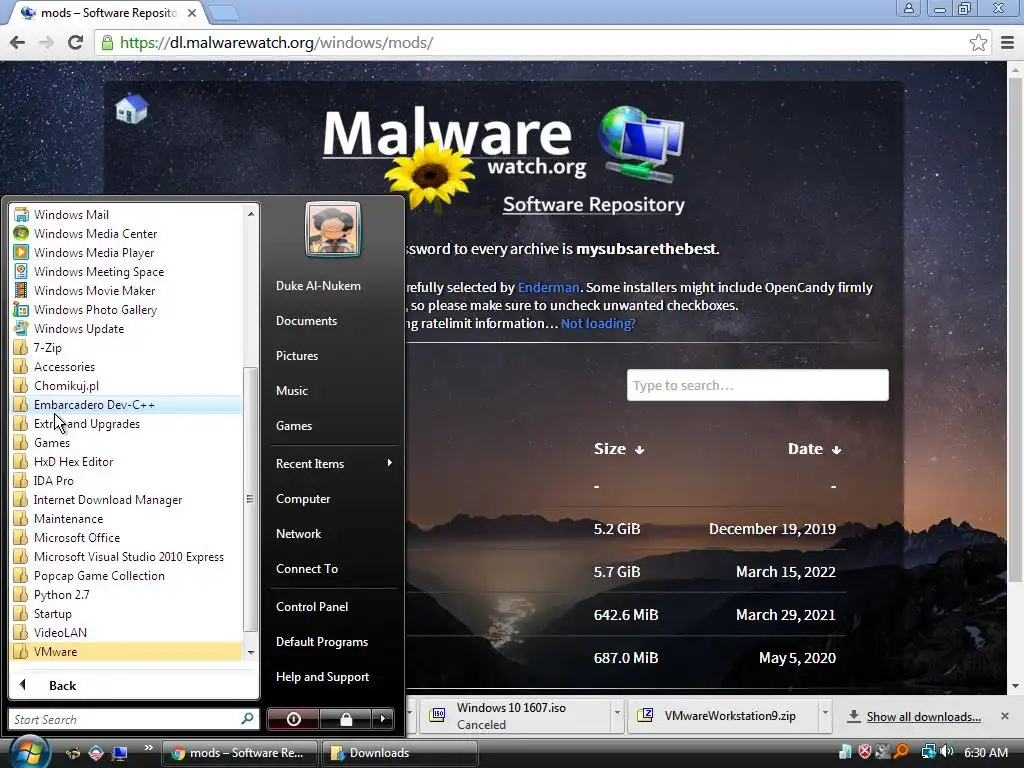Close the downloads bar
The height and width of the screenshot is (768, 1024).
point(1004,716)
